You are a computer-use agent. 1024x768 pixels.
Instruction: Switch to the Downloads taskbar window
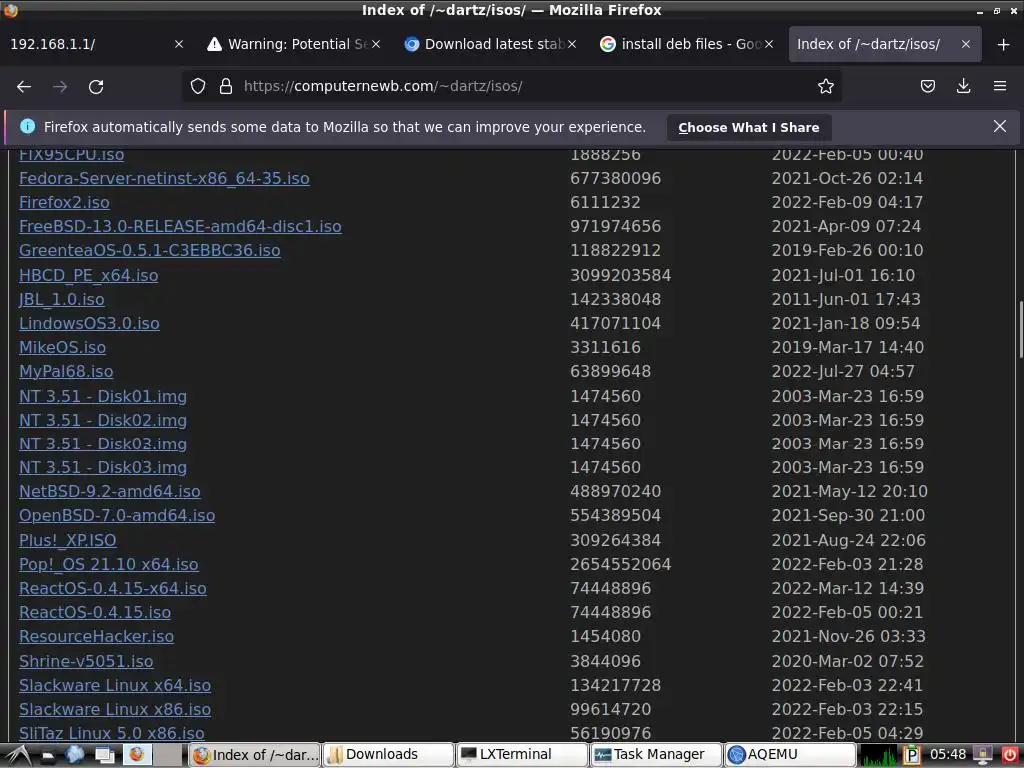[389, 755]
